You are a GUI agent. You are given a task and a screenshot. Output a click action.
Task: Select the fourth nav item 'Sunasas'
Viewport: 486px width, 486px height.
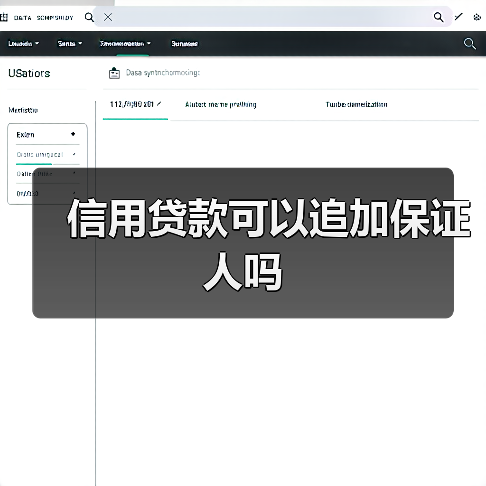pos(184,44)
